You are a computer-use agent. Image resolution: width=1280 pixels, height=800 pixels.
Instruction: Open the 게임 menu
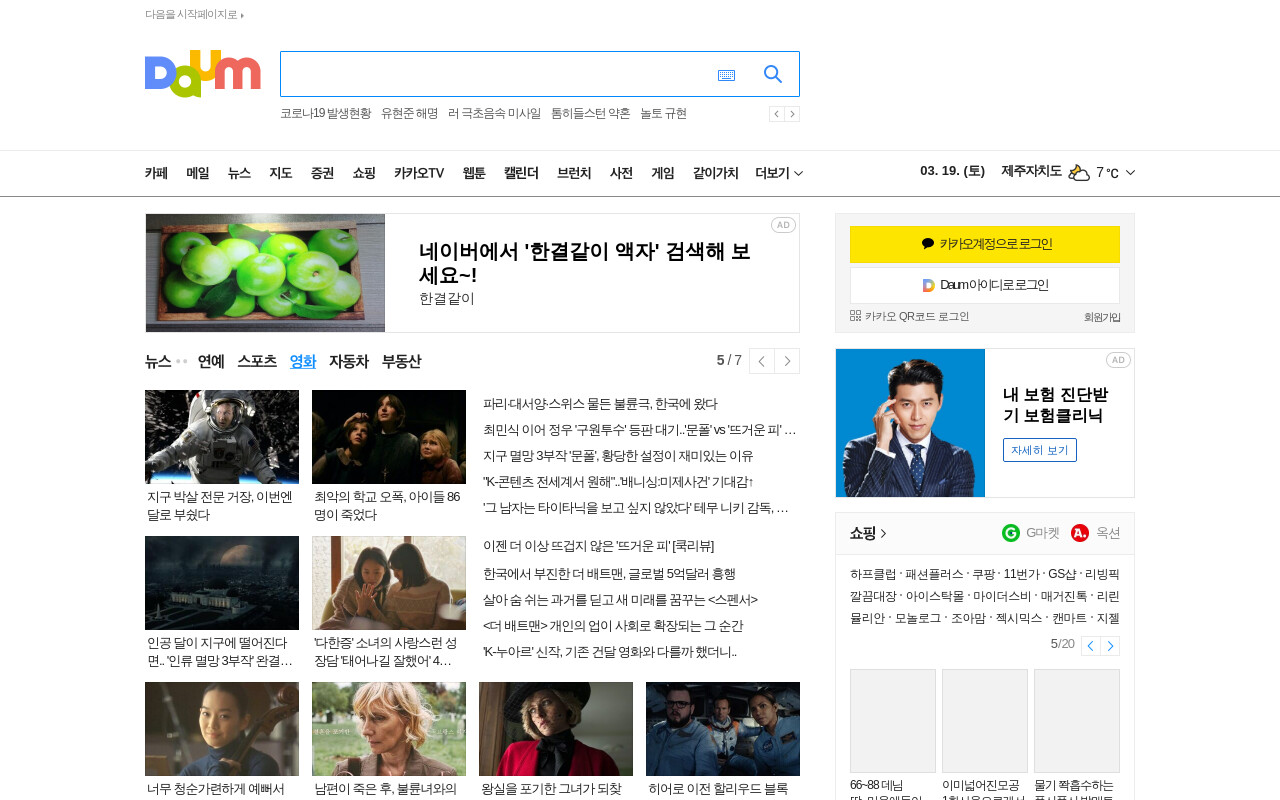coord(663,173)
